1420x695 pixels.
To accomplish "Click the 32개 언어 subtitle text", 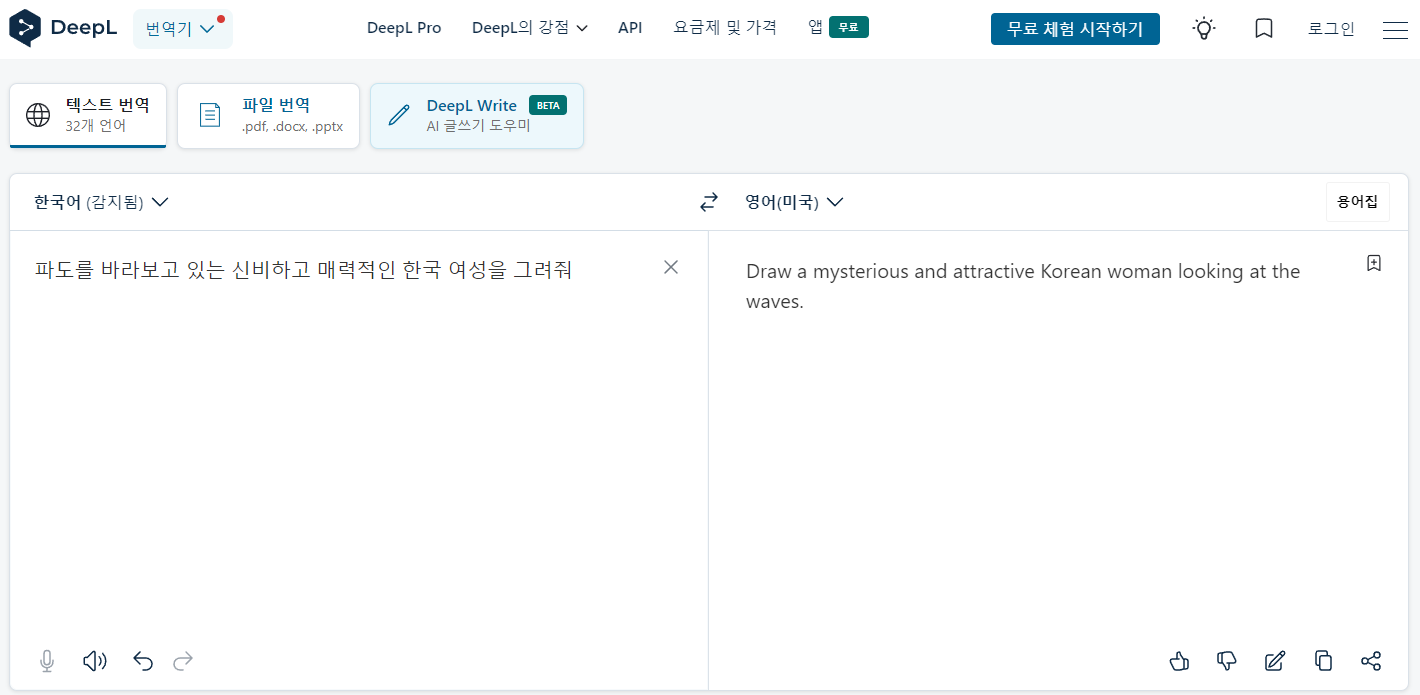I will coord(96,126).
